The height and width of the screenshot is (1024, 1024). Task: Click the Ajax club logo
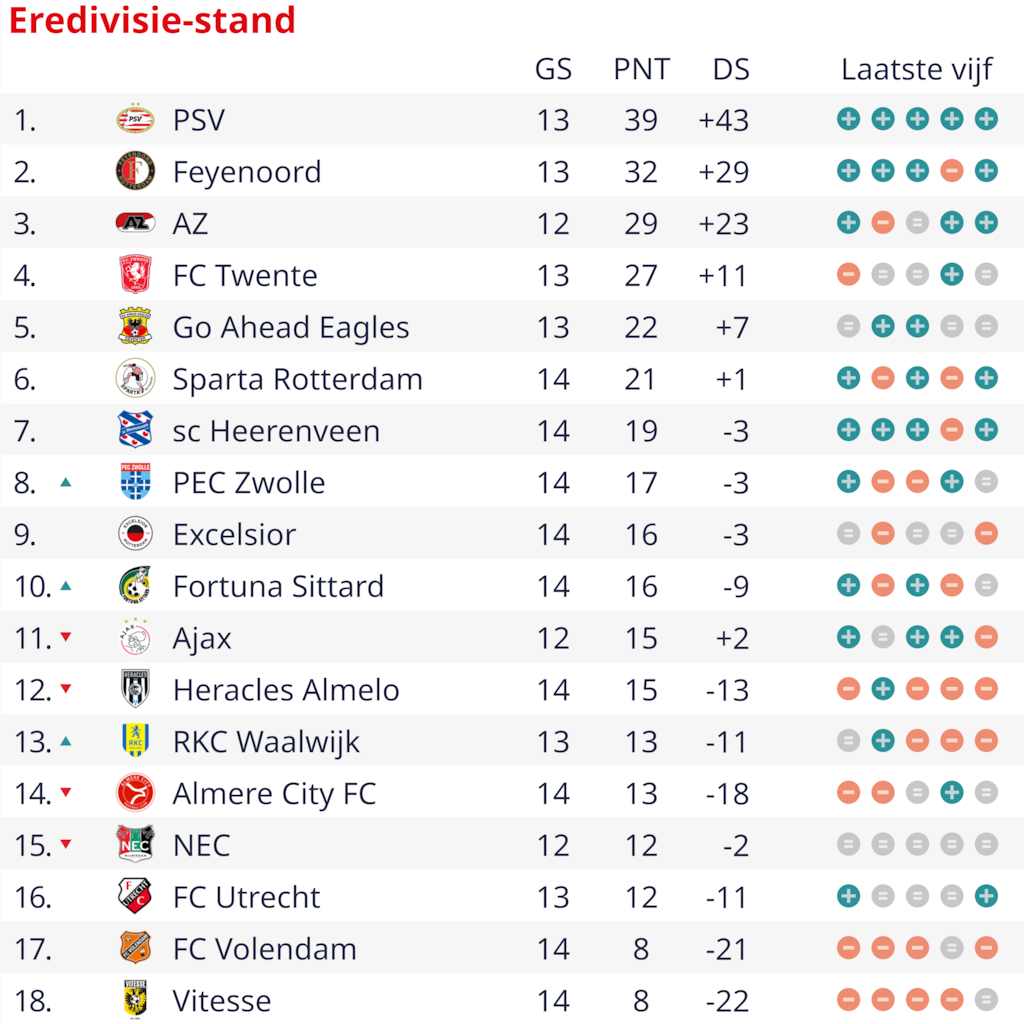click(x=135, y=638)
